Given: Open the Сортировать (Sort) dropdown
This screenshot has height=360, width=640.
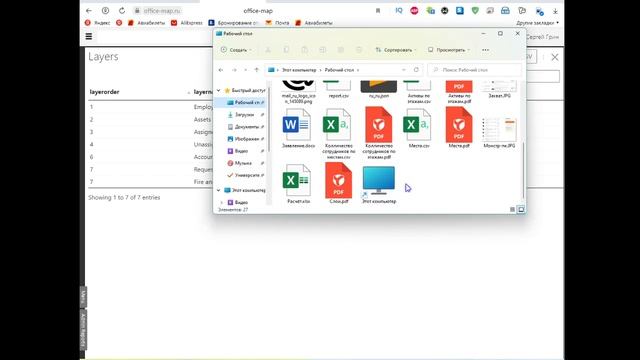Looking at the screenshot, I should 396,50.
